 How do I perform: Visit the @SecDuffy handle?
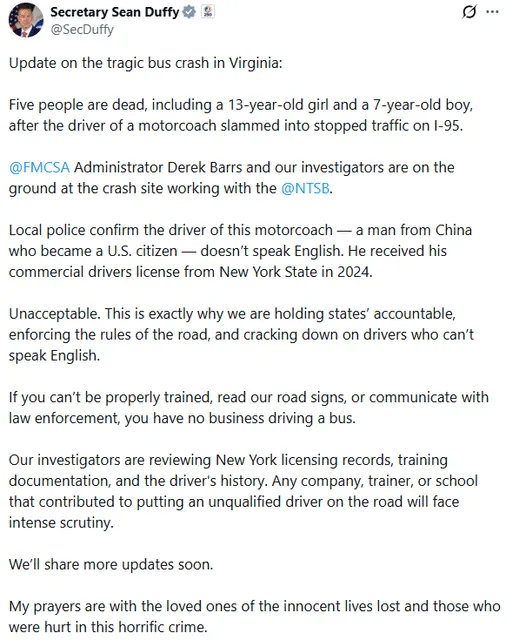[82, 29]
